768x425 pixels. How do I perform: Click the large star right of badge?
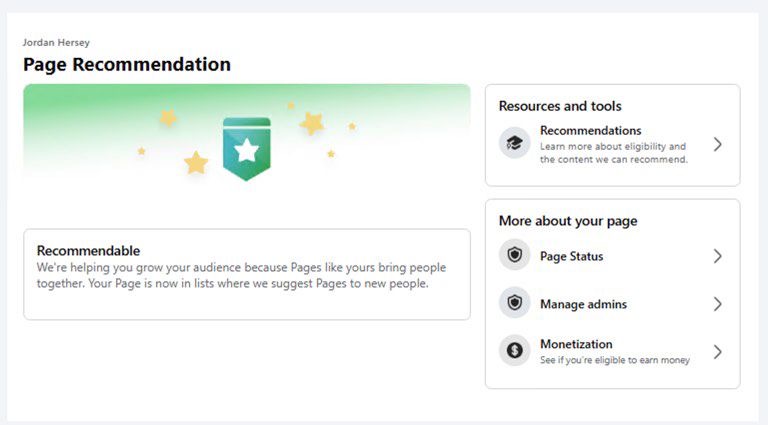(312, 123)
